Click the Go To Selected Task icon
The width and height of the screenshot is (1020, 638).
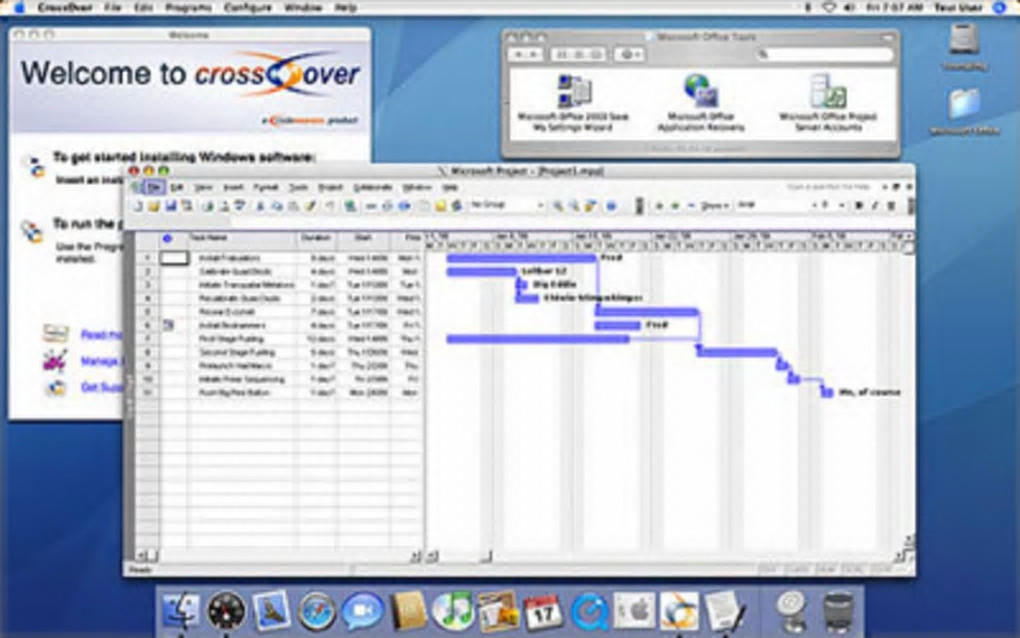pyautogui.click(x=591, y=206)
